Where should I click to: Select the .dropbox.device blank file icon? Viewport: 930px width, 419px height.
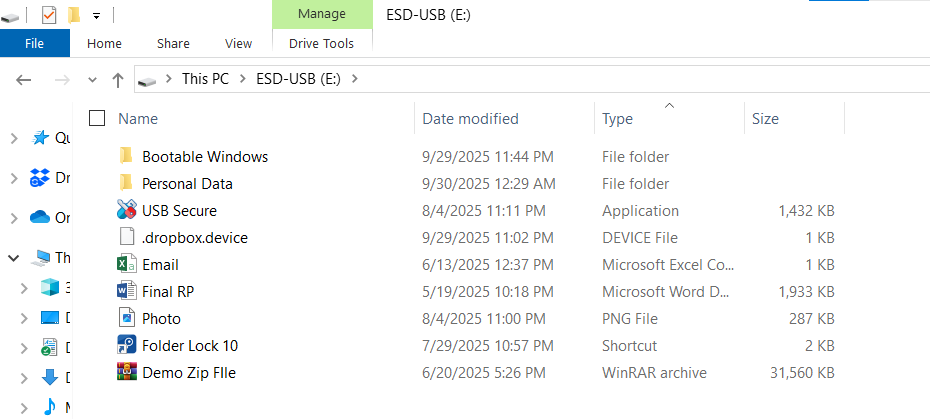click(127, 237)
